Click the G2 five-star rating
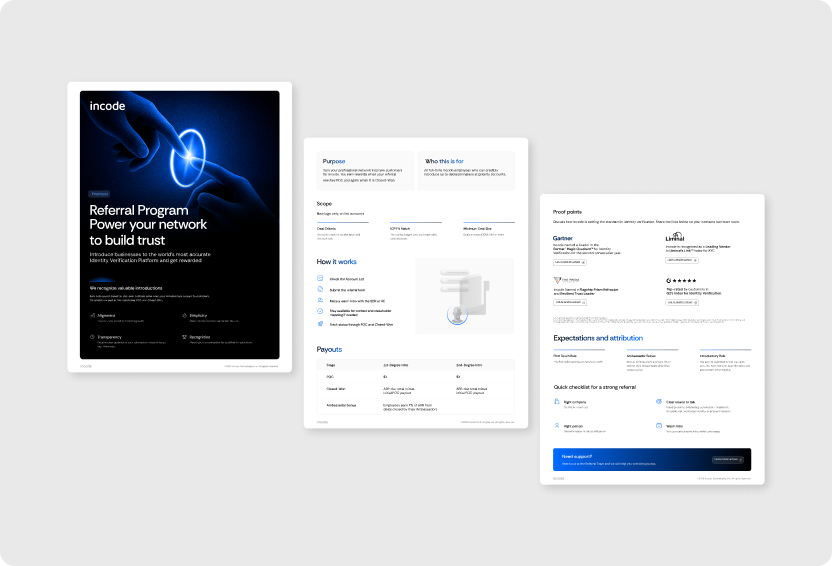This screenshot has width=832, height=566. (x=681, y=280)
